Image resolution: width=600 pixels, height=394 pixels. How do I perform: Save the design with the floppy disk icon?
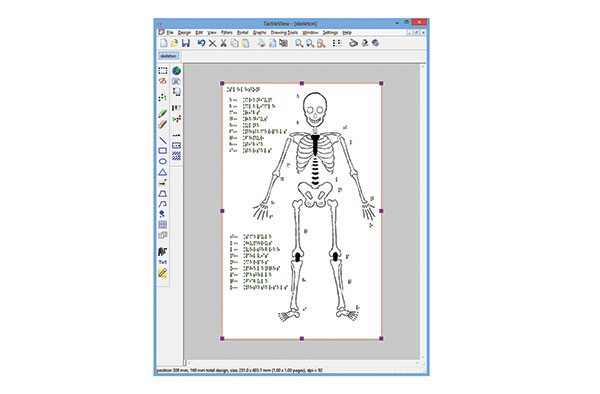point(186,43)
